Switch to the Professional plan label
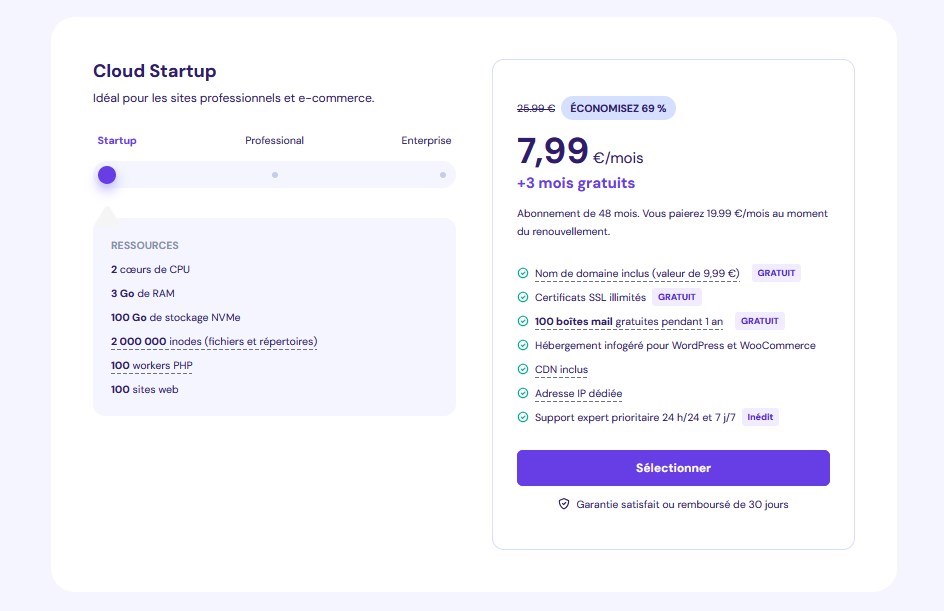Viewport: 944px width, 611px height. 275,140
